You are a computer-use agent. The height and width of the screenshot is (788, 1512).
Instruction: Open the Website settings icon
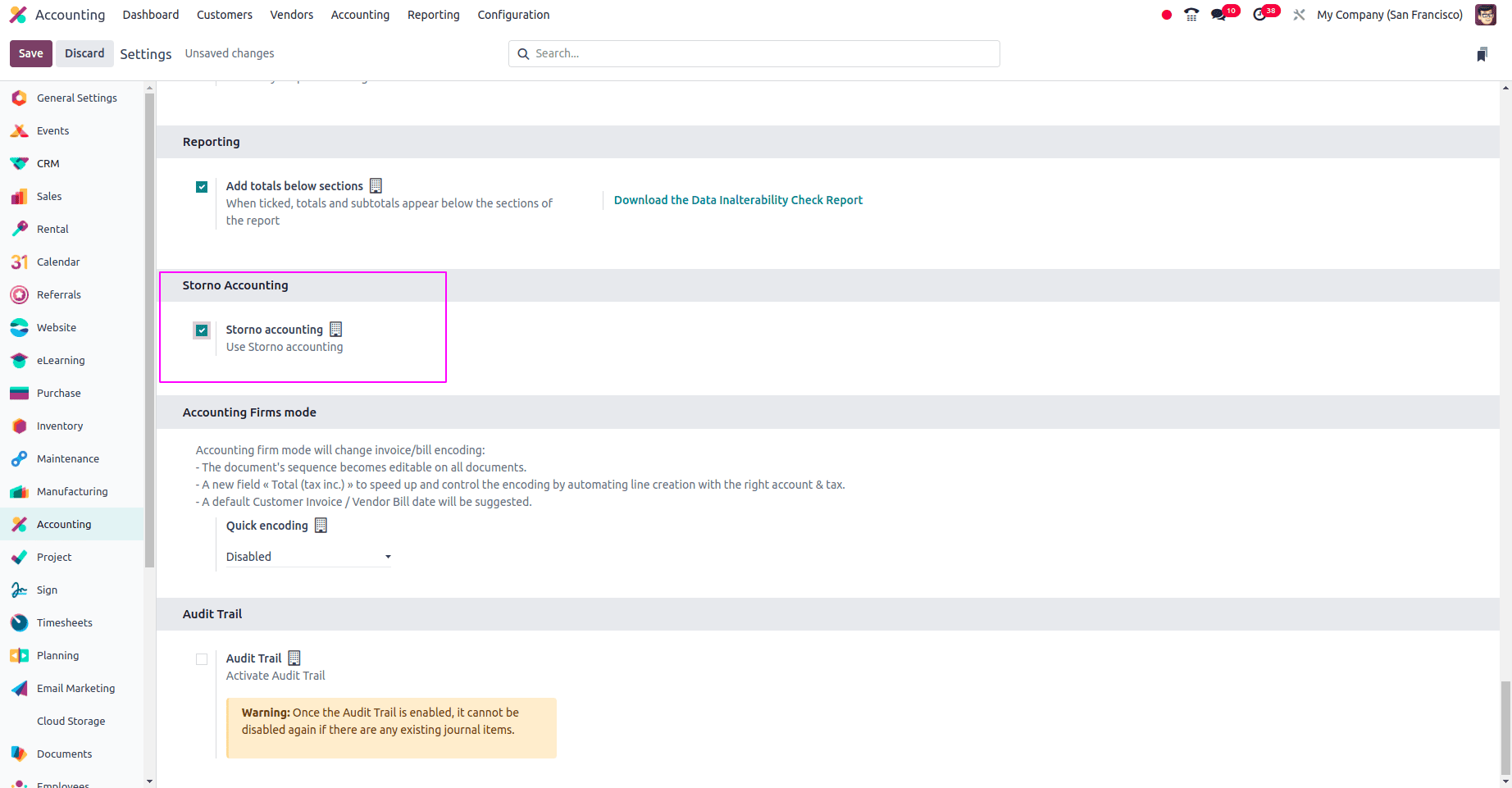pyautogui.click(x=19, y=327)
